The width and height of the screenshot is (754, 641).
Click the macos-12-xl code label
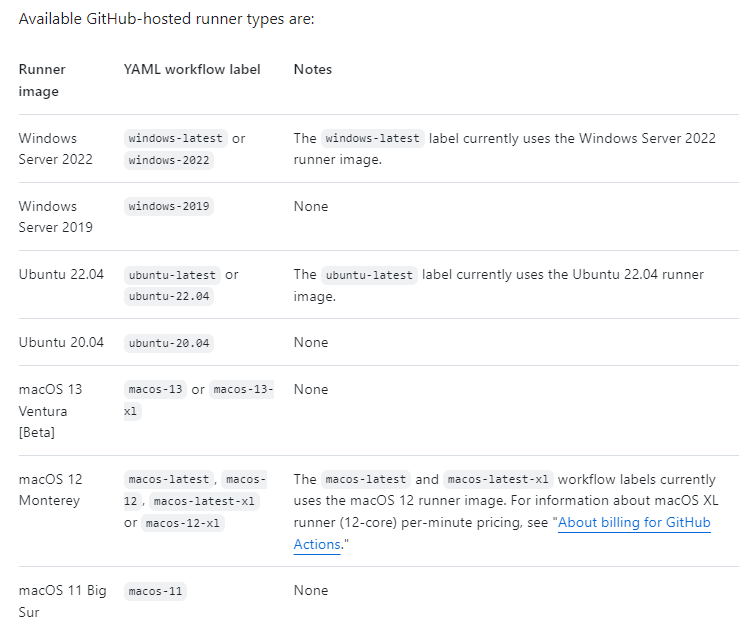183,523
